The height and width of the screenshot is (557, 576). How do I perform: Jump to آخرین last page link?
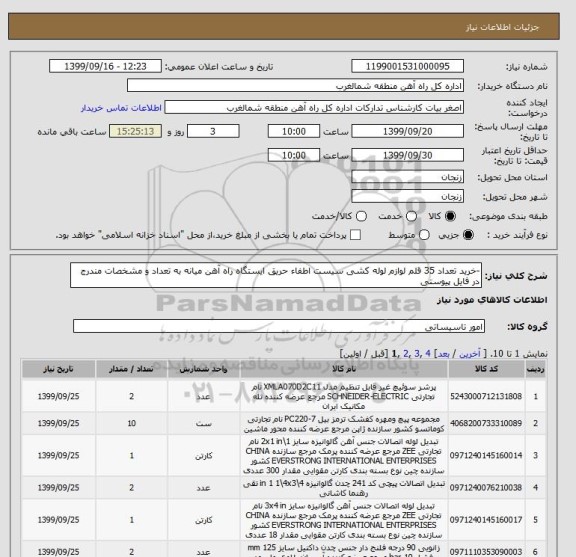point(470,353)
